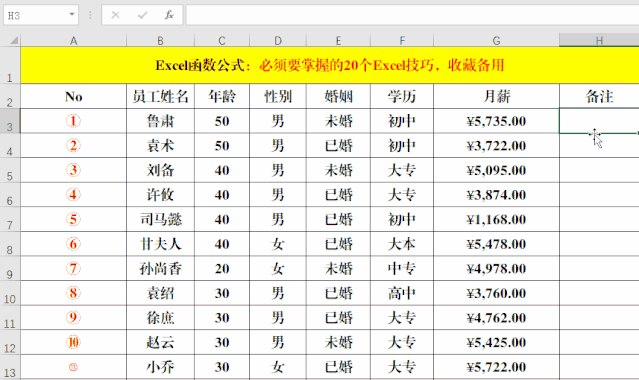
Task: Select the name cell 赵云
Action: [161, 342]
